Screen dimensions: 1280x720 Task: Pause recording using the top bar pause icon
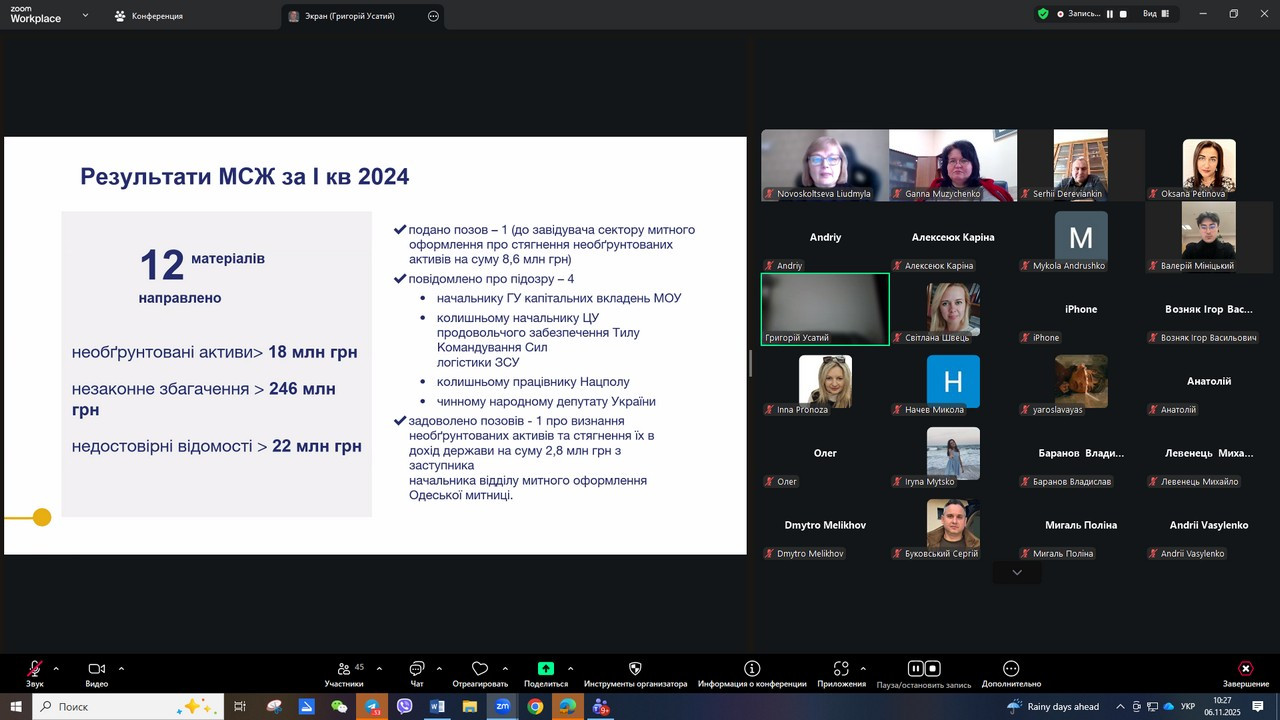tap(1110, 14)
